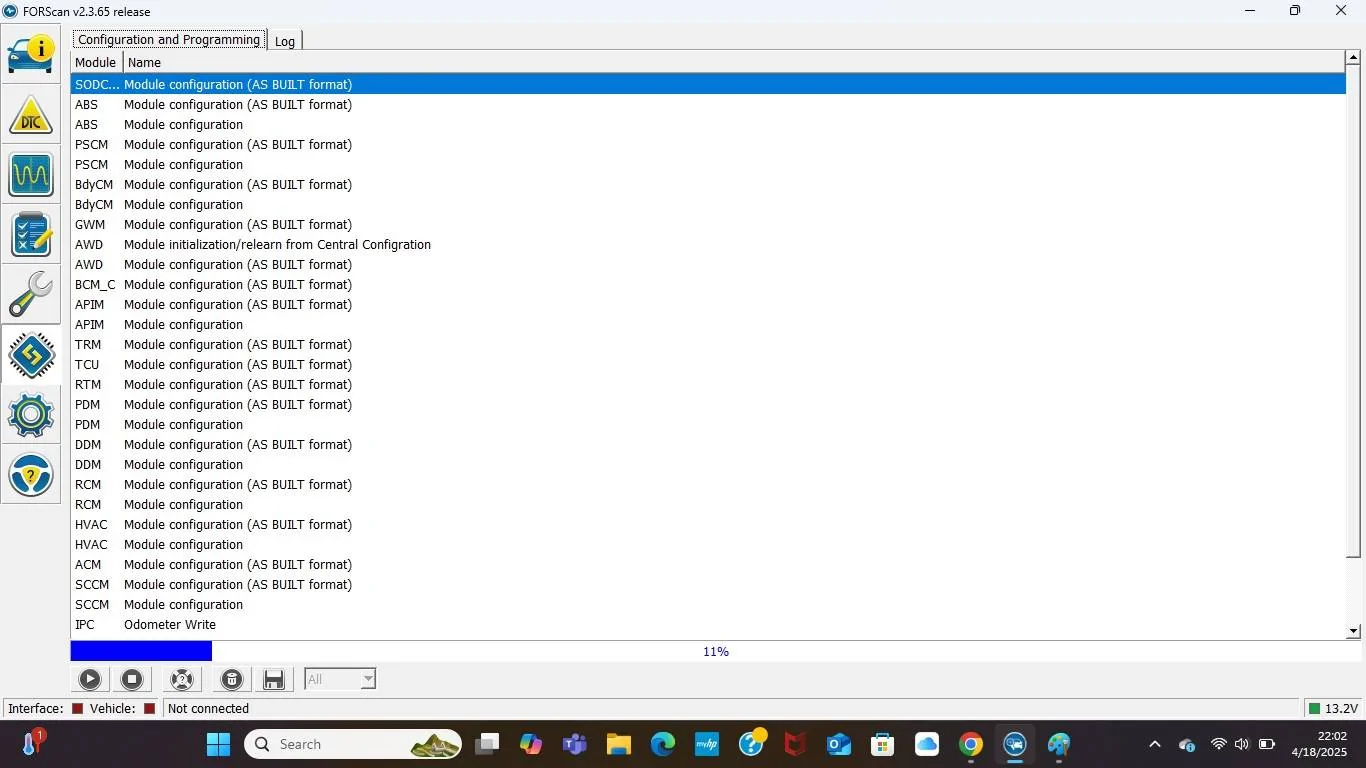Select the DDM row without AS BUILT
The width and height of the screenshot is (1366, 768).
[708, 465]
